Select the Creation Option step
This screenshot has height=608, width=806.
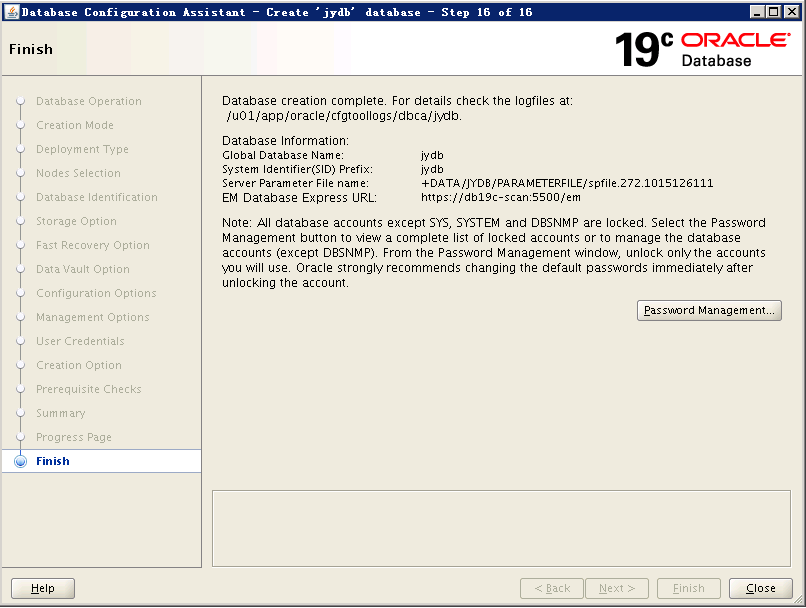tap(79, 365)
